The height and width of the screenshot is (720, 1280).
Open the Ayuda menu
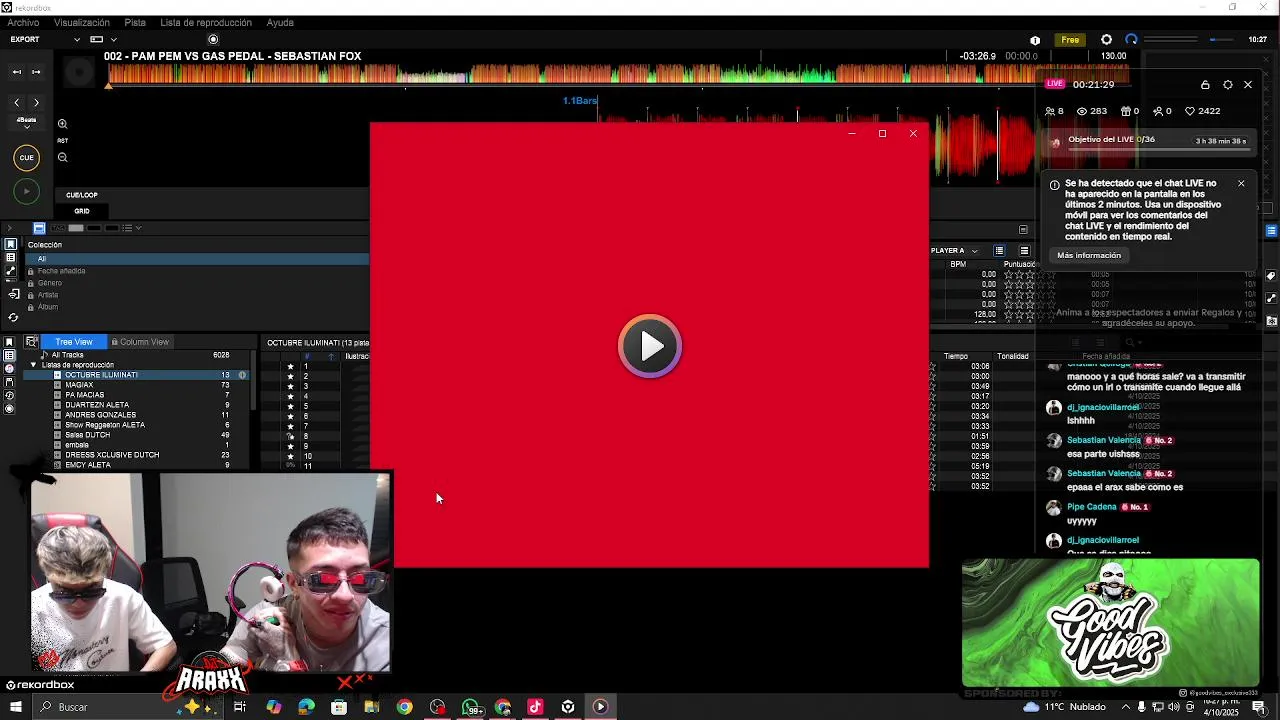(280, 22)
